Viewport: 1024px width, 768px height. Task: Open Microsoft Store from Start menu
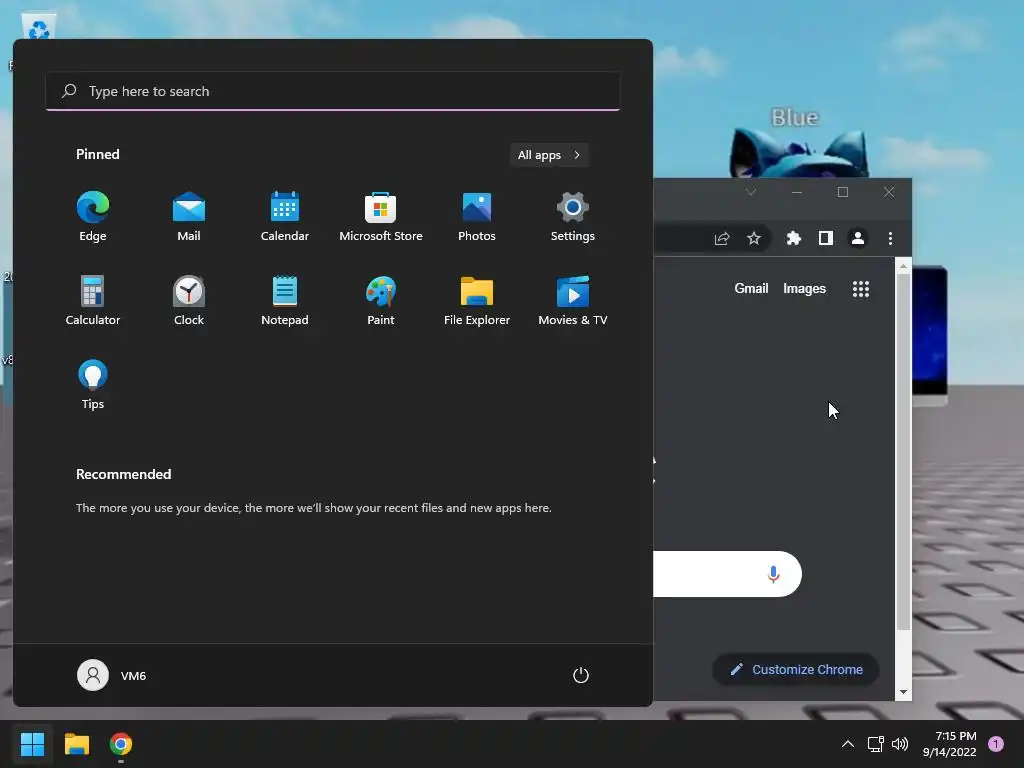coord(381,217)
